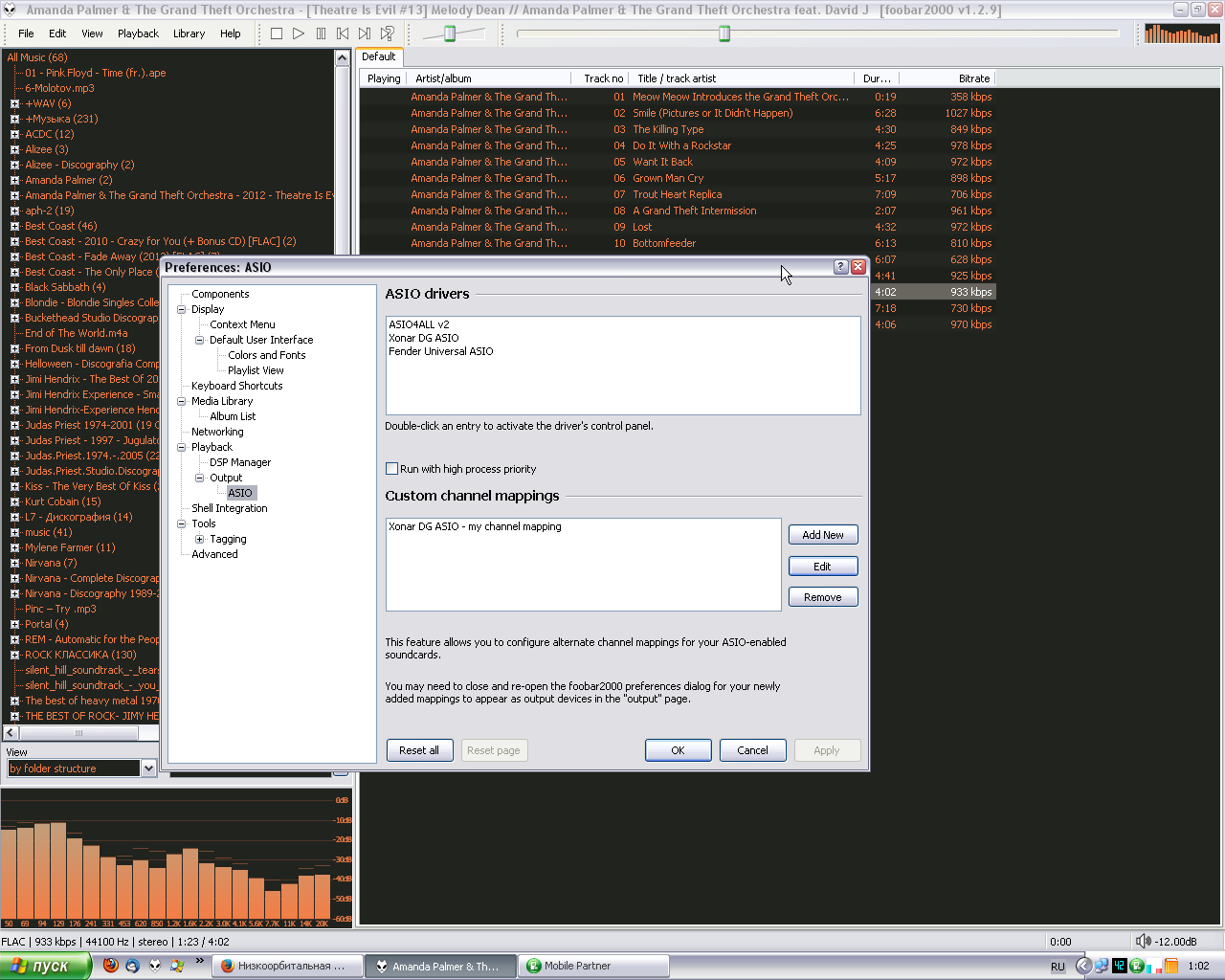The width and height of the screenshot is (1225, 980).
Task: Click the Windows messenger quick launch icon
Action: click(177, 966)
